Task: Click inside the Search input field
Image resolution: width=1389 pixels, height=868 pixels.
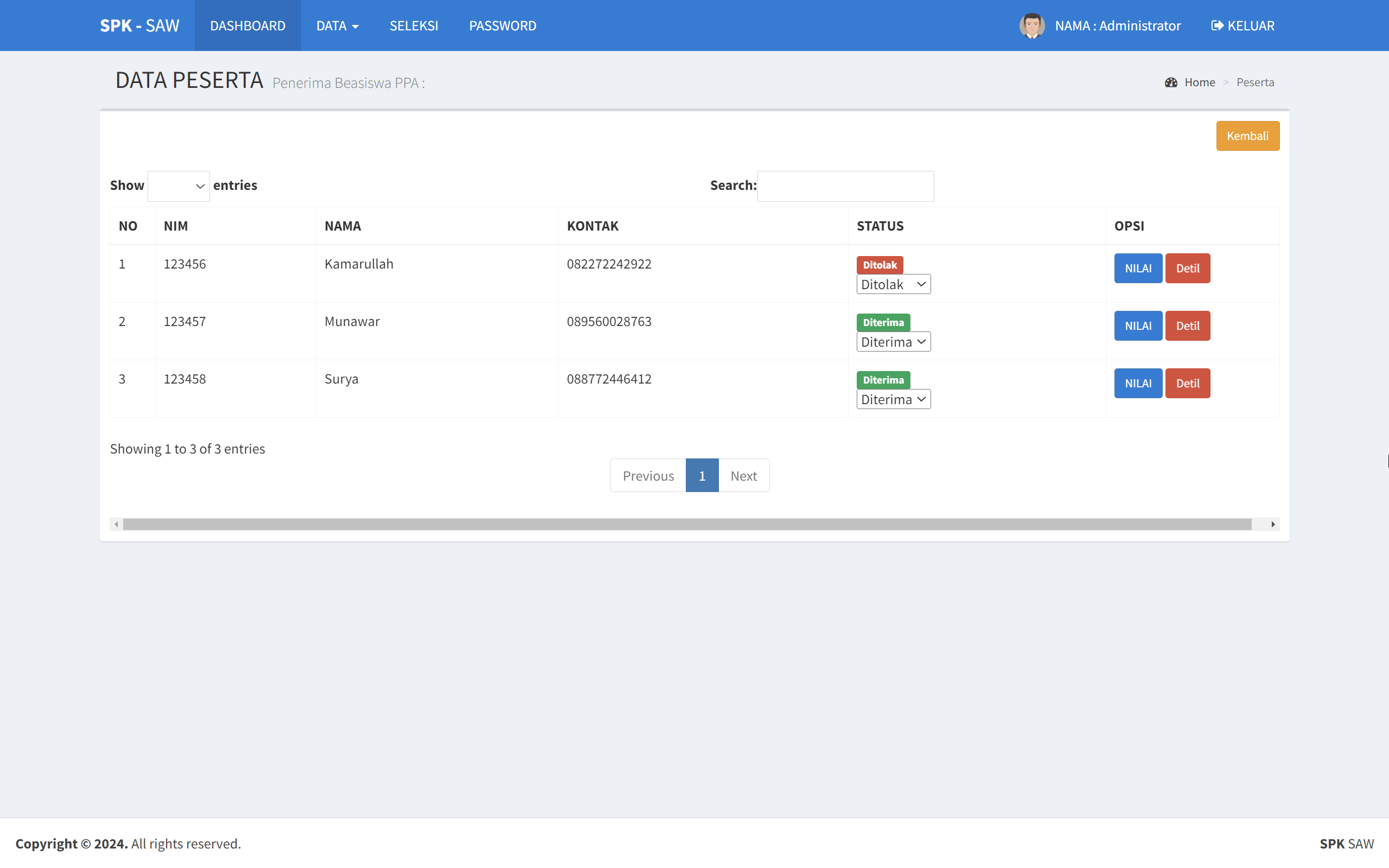Action: [x=845, y=186]
